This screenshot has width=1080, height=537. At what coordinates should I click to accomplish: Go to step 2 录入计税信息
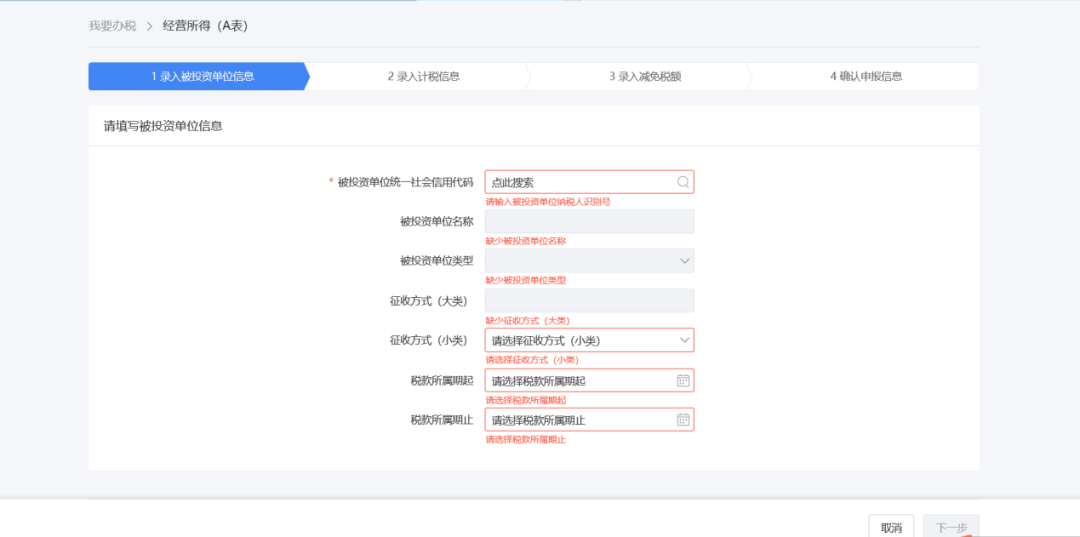(x=424, y=76)
